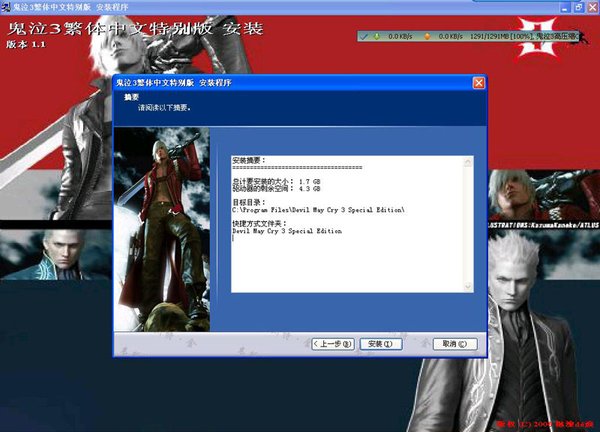Click shortcut folder name line under 快捷方式文件夹

(x=287, y=231)
